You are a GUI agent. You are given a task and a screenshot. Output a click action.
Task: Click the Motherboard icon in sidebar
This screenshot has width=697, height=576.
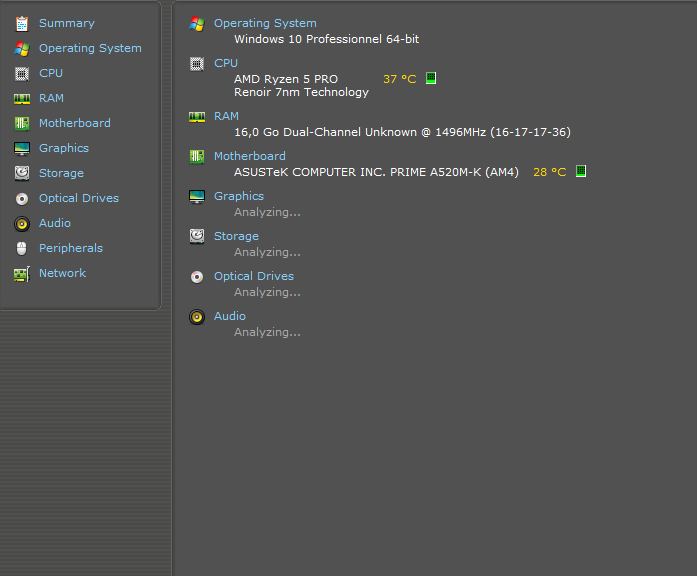tap(21, 123)
